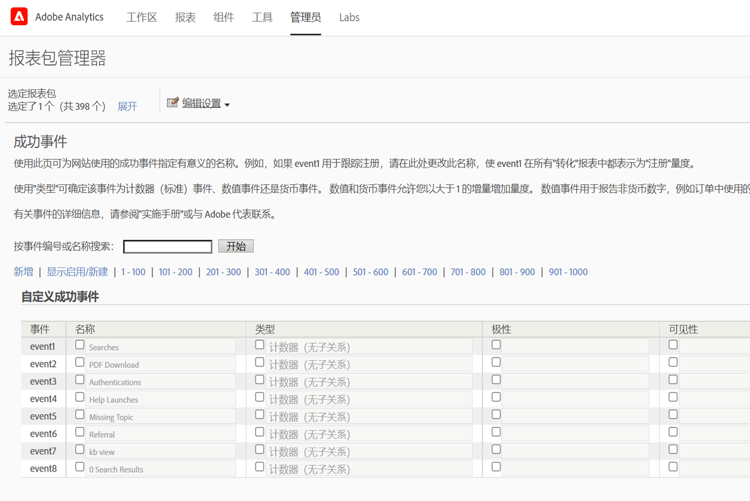The width and height of the screenshot is (750, 501).
Task: Click the Referral name field for event6
Action: (161, 434)
